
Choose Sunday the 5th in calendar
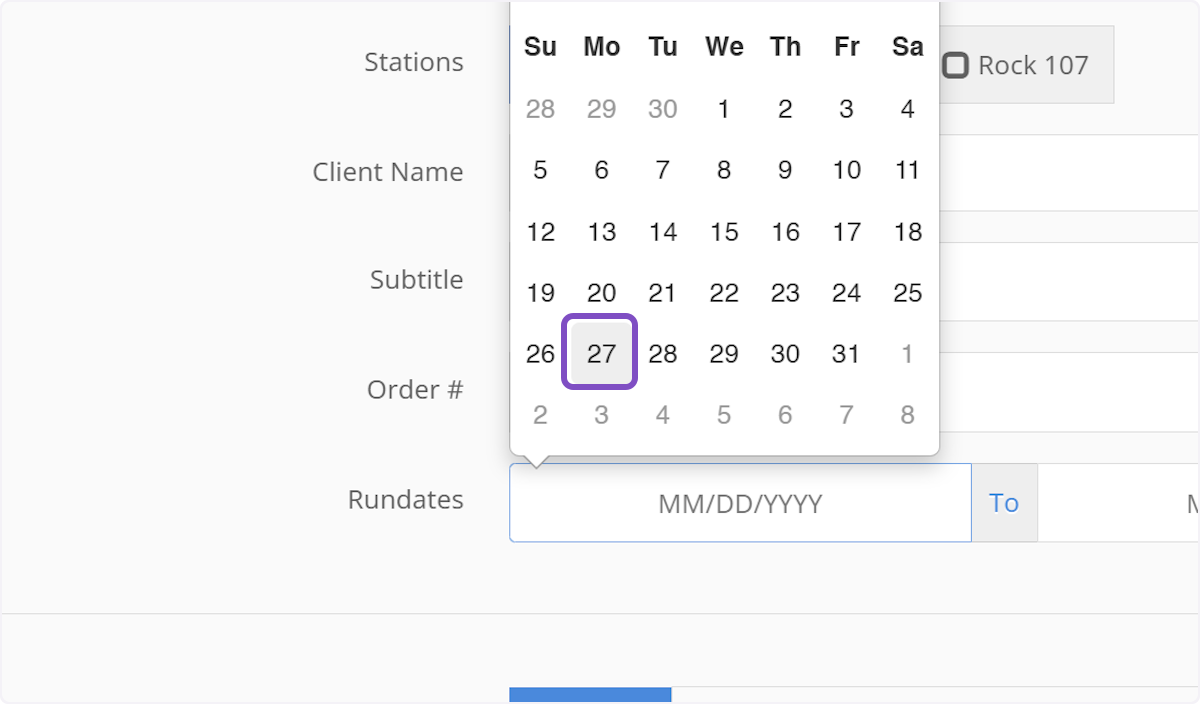pos(540,171)
